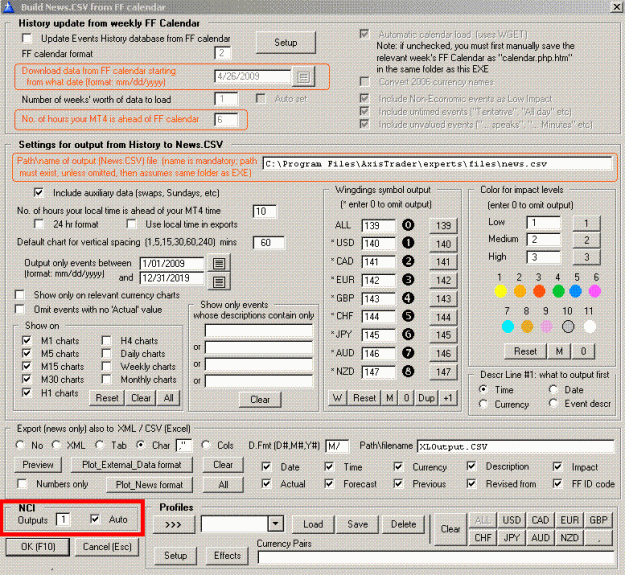
Task: Click Plot_External_Data format button
Action: click(132, 465)
